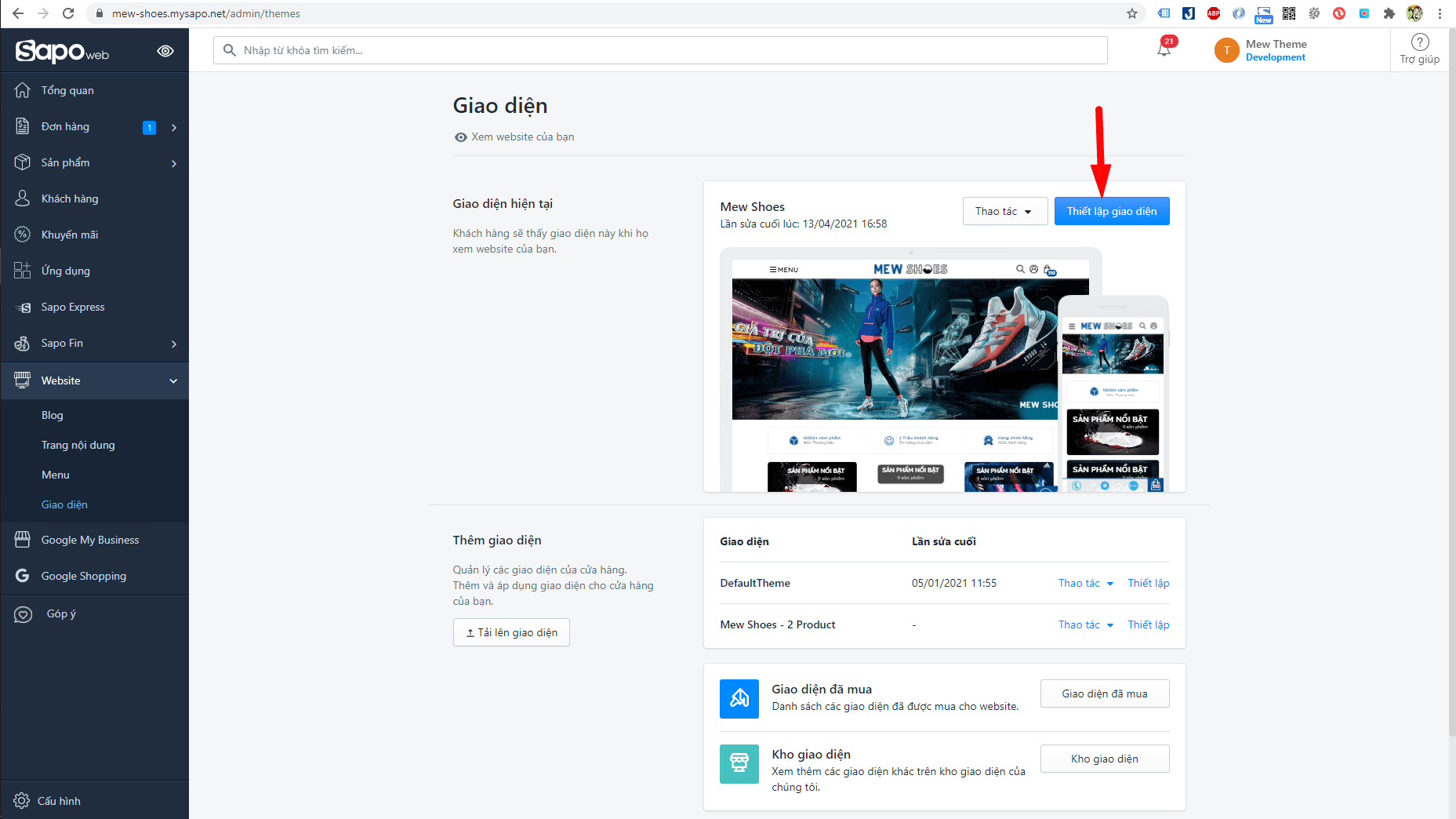Click the Website storefront icon
The height and width of the screenshot is (819, 1456).
coord(23,380)
